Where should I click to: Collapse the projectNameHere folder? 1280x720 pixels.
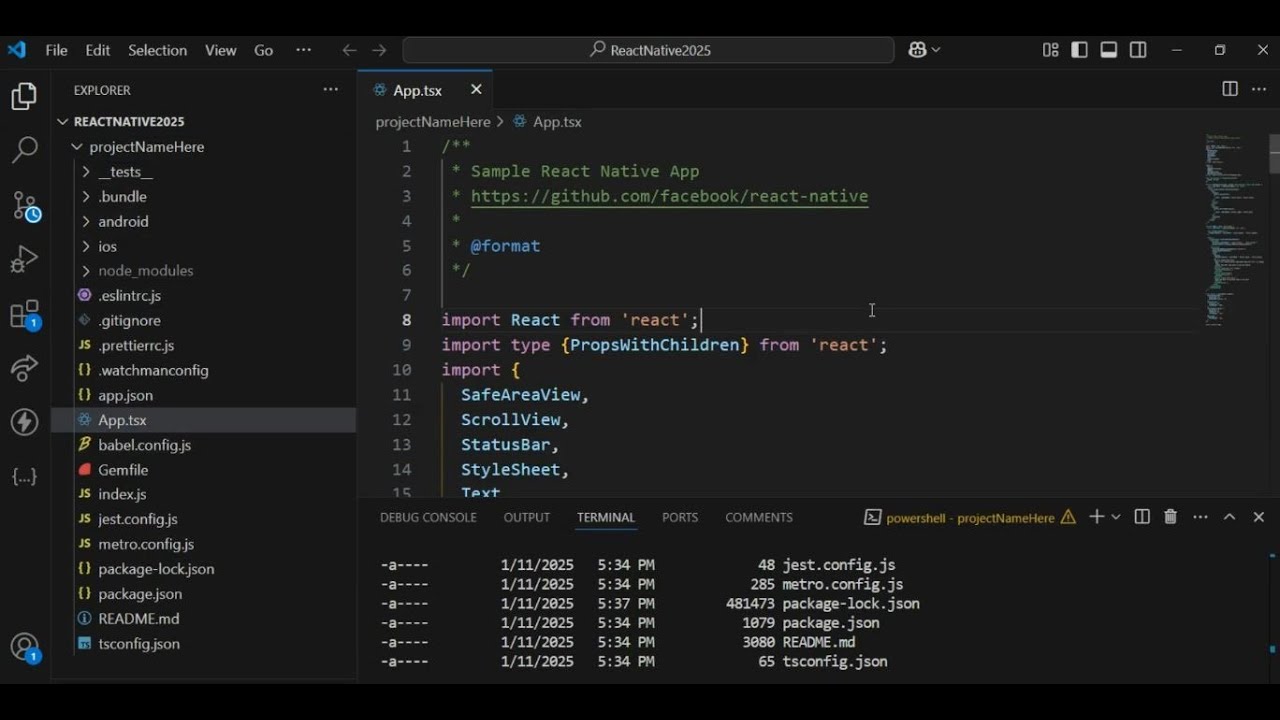coord(146,147)
